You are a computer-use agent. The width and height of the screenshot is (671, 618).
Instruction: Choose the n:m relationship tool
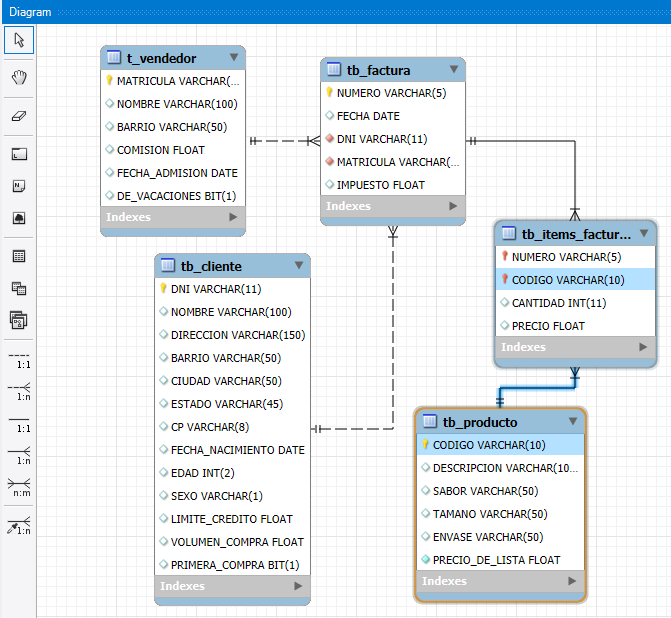pos(19,487)
